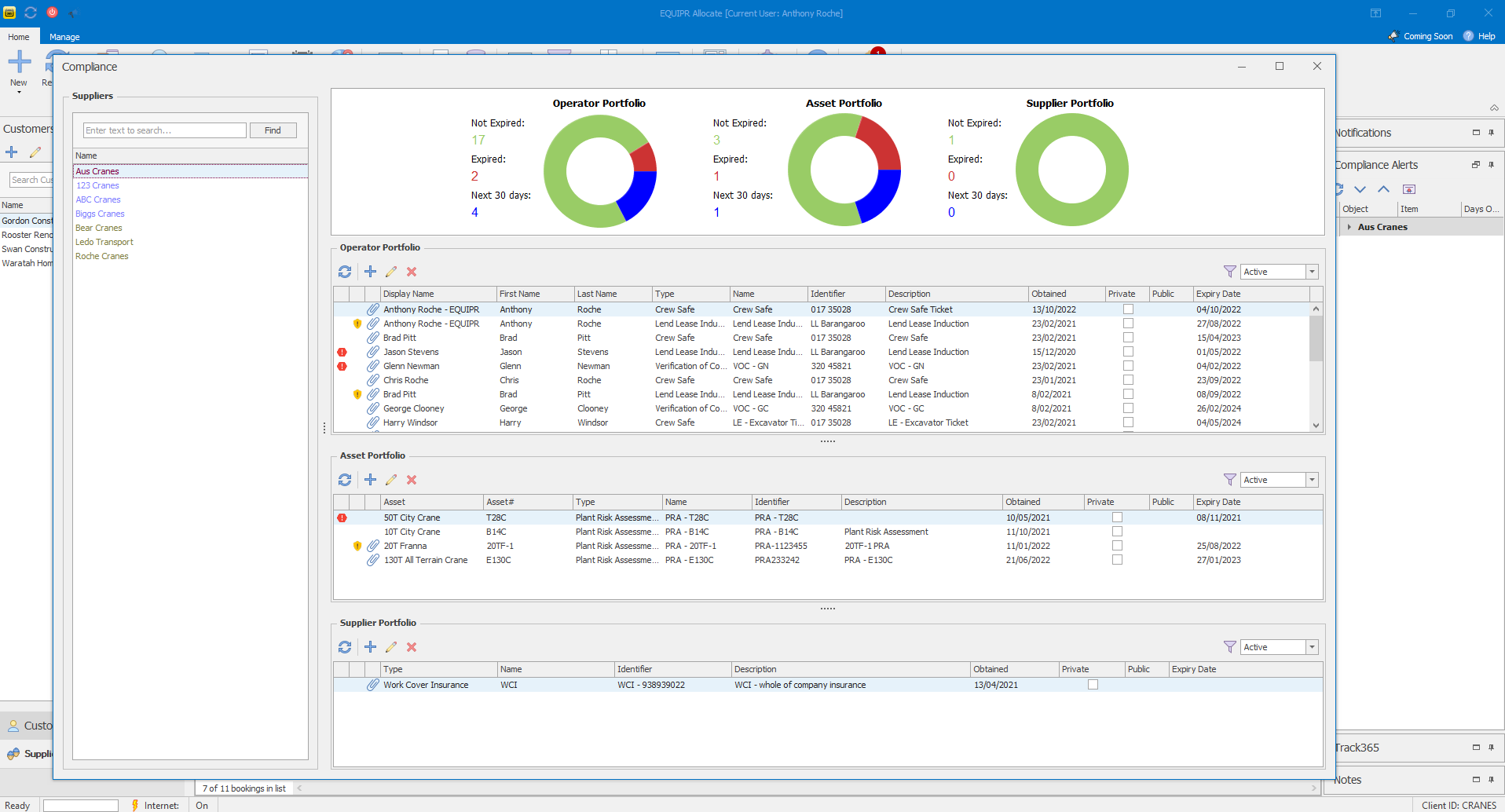Add a new Operator Portfolio record
The height and width of the screenshot is (812, 1505).
(370, 271)
